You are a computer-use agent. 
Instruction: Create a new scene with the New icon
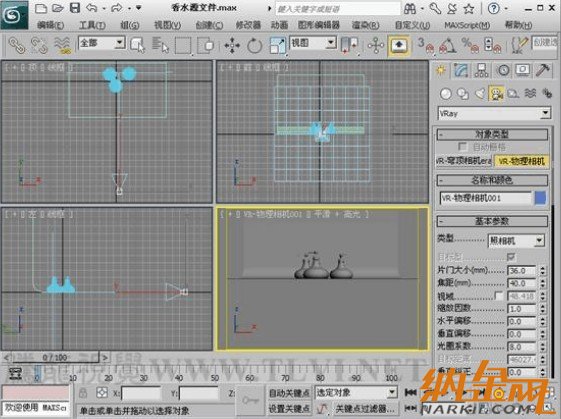[41, 8]
